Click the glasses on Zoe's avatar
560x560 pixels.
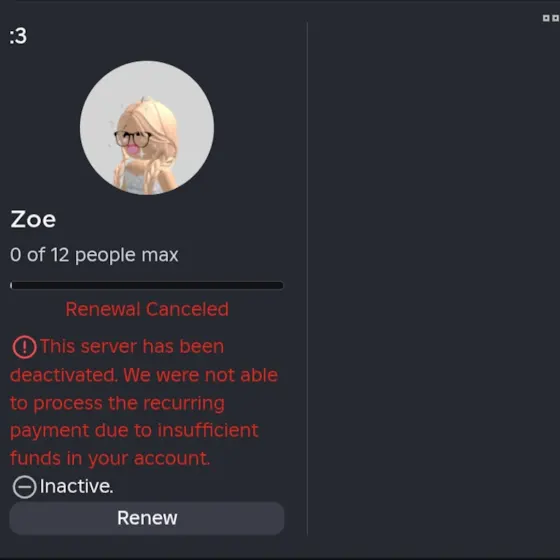point(132,139)
